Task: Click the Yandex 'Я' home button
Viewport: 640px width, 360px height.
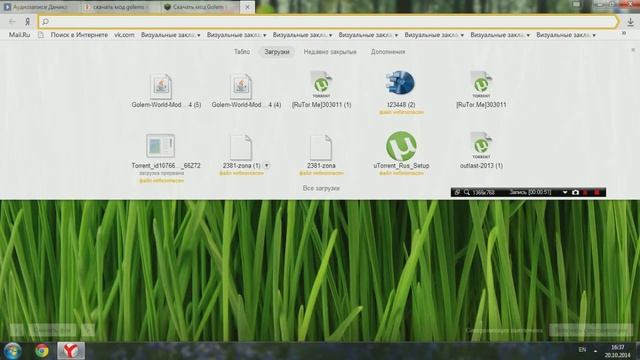Action: pos(27,22)
